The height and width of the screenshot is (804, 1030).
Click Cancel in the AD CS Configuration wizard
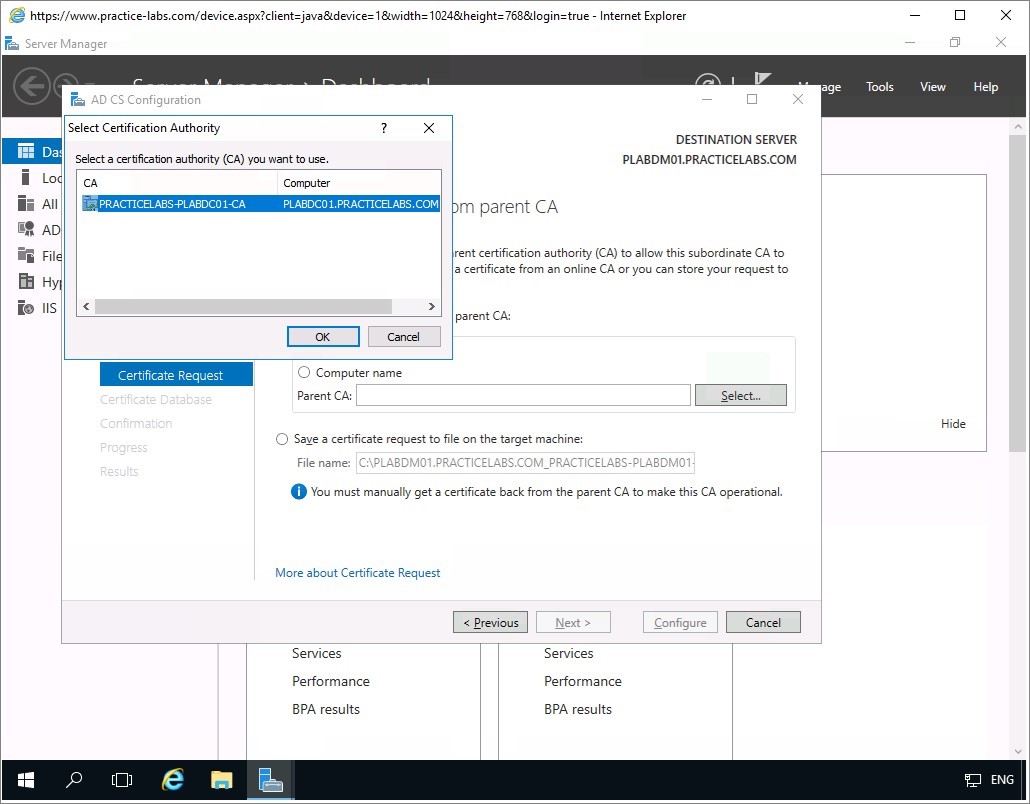coord(763,622)
